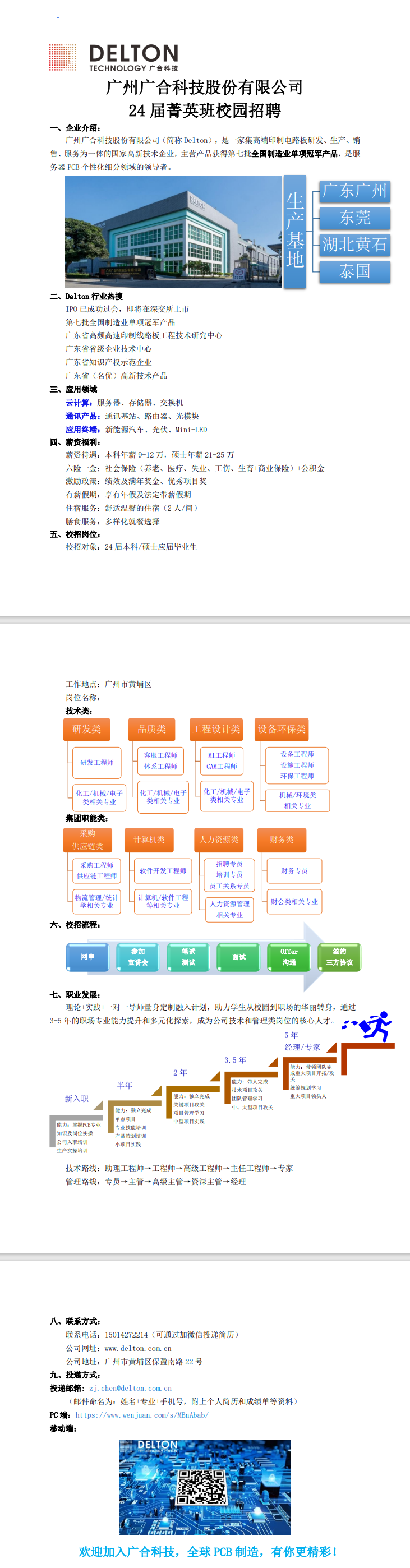Open the wenjuan.com application link
410x1568 pixels.
[142, 1414]
